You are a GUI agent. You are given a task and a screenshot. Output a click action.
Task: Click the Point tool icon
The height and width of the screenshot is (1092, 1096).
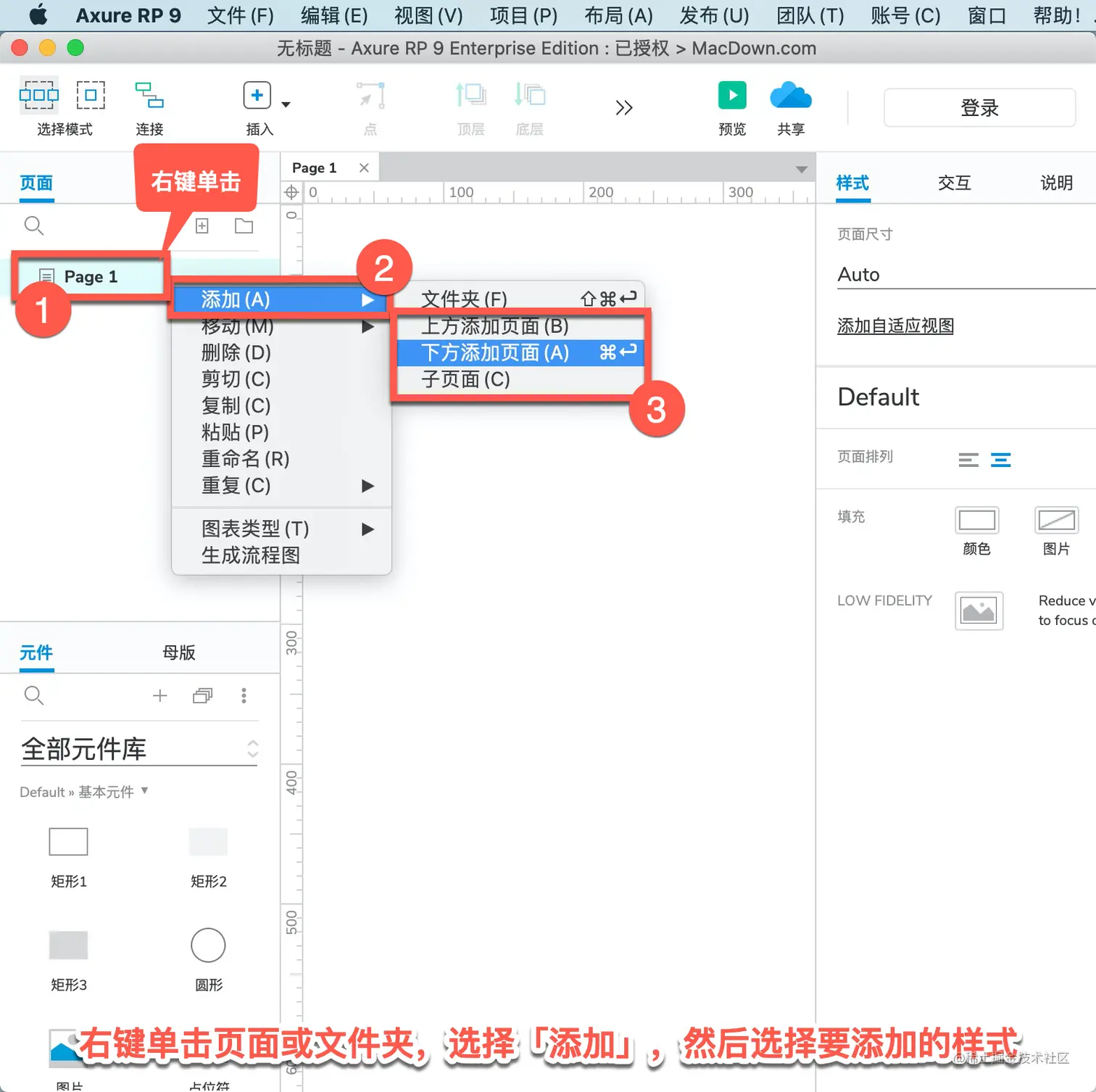370,95
